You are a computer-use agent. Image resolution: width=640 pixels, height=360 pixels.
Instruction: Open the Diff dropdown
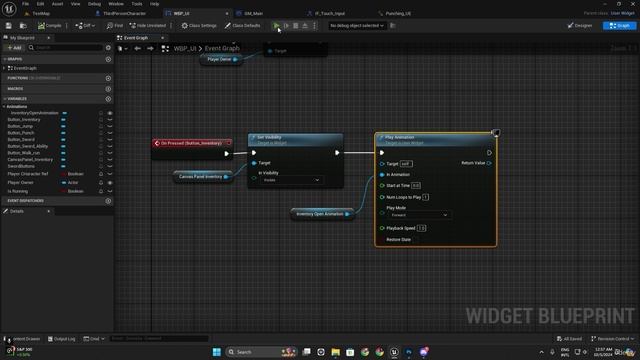[85, 26]
